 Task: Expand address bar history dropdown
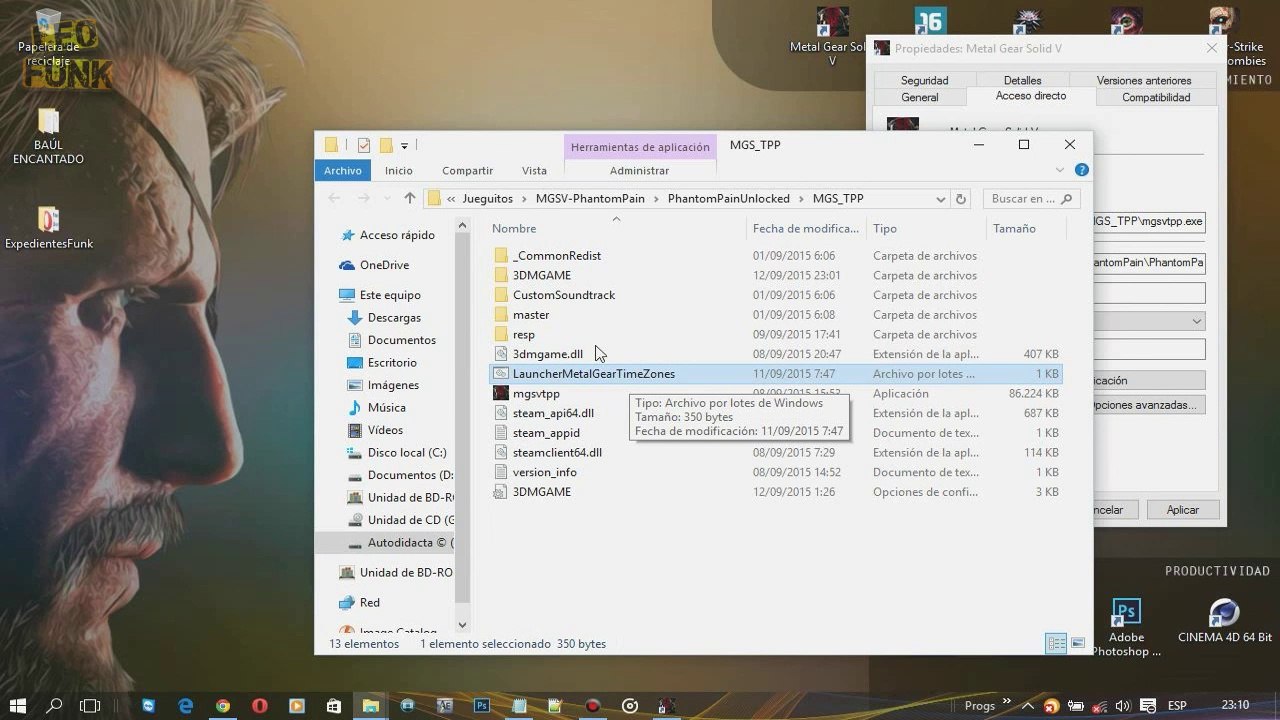(942, 199)
